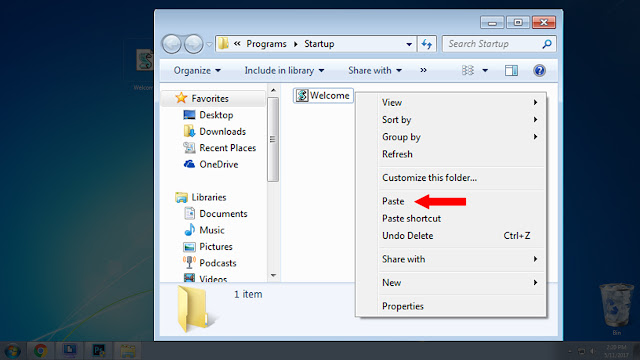This screenshot has height=360, width=640.
Task: Open view options dropdown arrow
Action: [x=485, y=71]
